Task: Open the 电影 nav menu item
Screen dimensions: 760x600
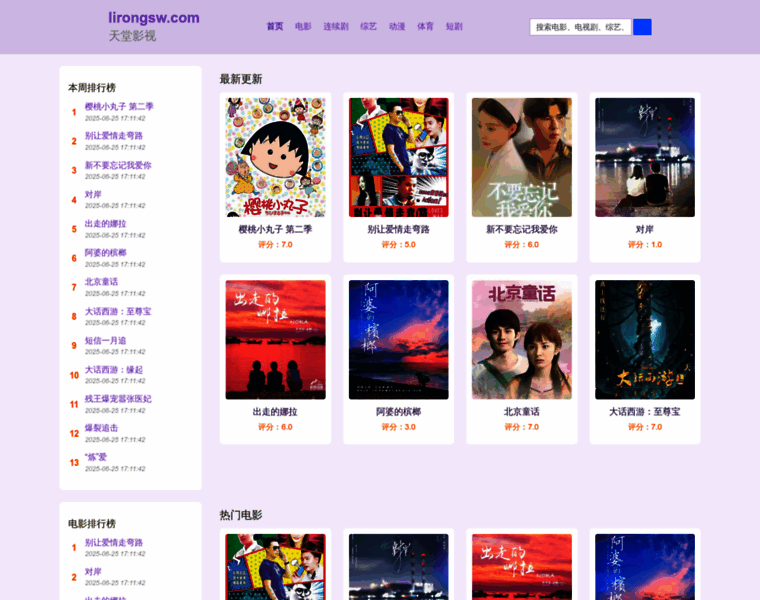Action: coord(303,27)
